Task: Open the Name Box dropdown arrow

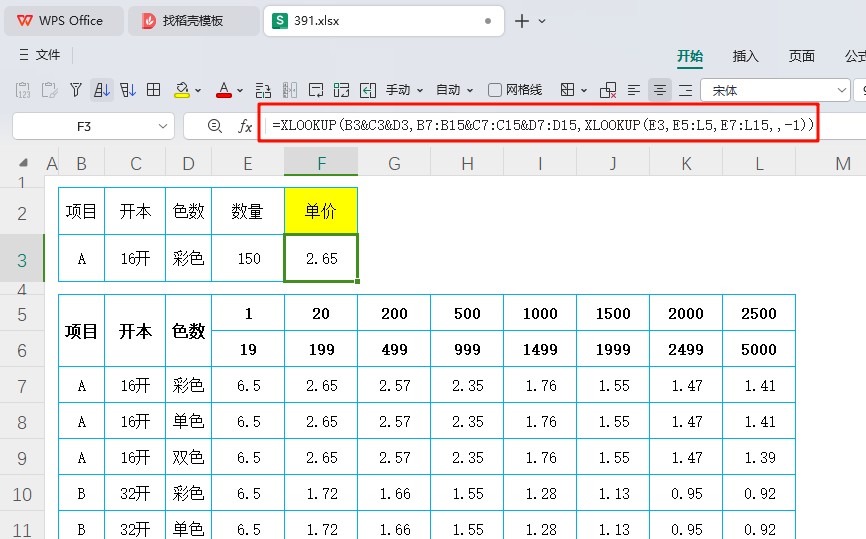Action: coord(163,126)
